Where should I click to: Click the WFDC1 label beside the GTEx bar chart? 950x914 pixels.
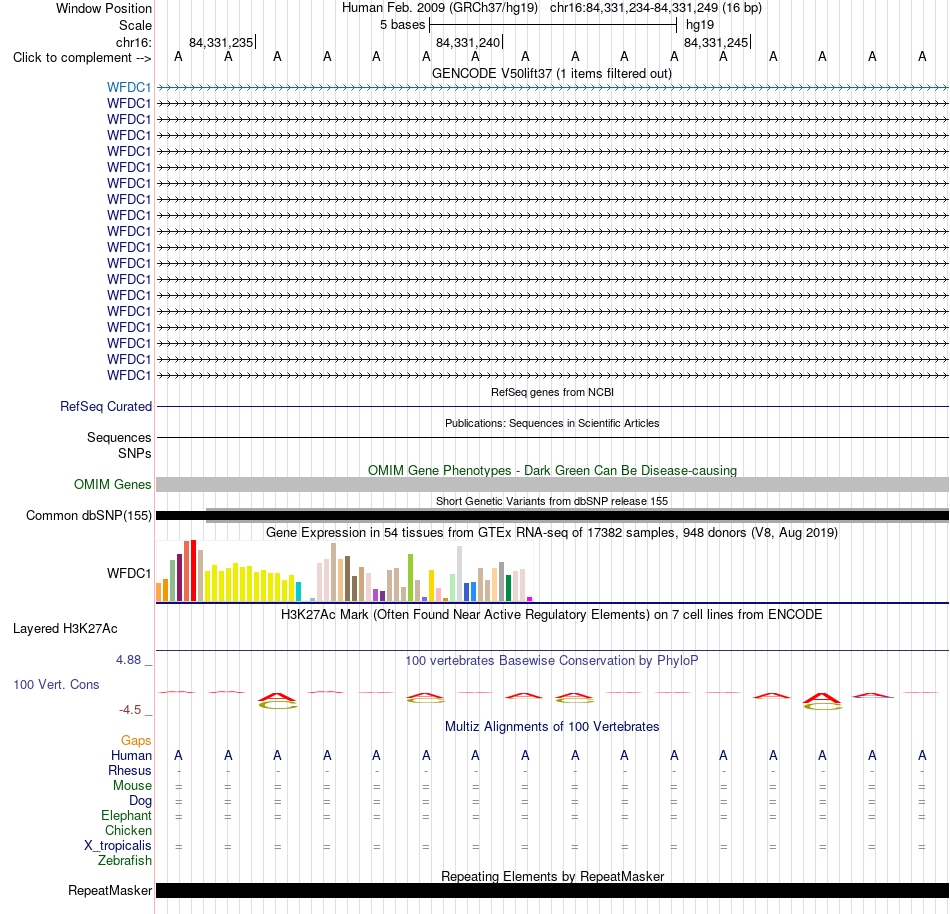[128, 573]
